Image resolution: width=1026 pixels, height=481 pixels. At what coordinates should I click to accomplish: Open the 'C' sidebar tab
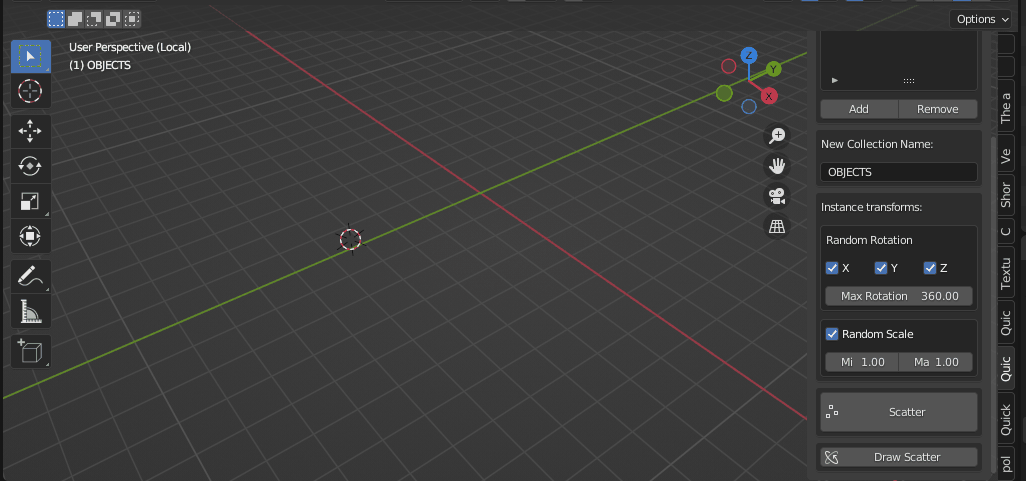point(1006,230)
